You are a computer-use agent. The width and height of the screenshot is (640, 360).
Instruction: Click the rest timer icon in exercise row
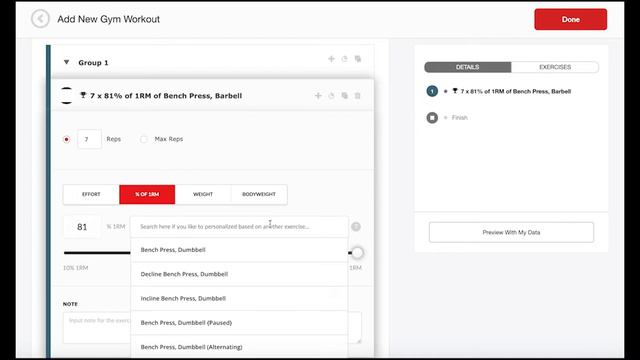pos(331,96)
